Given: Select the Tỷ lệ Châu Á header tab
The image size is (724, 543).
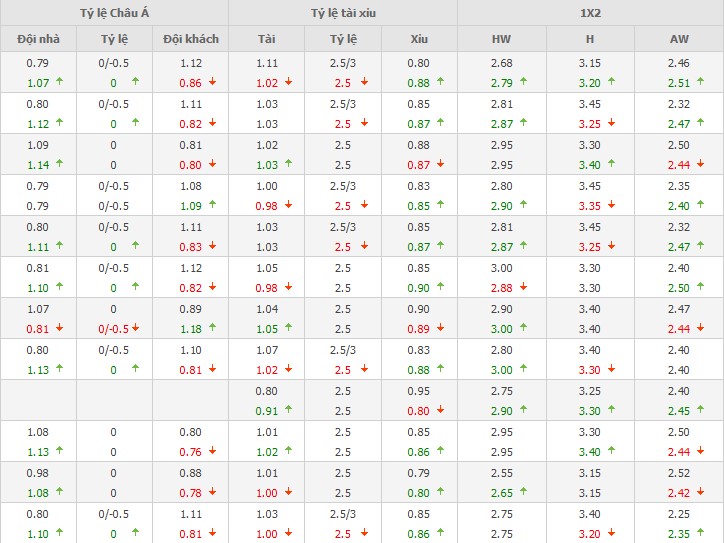Looking at the screenshot, I should 113,12.
